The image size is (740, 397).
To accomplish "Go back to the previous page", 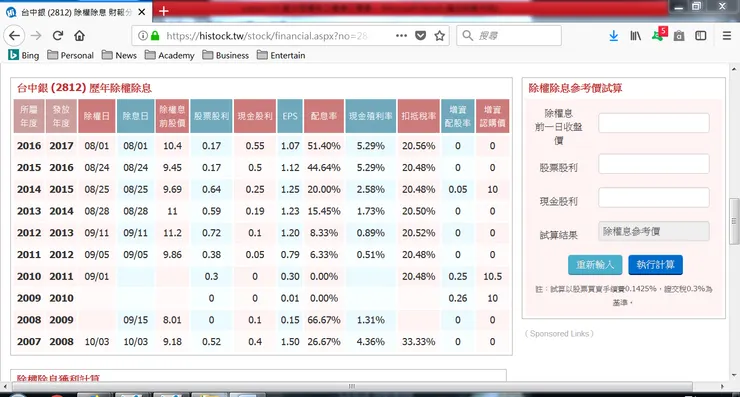I will 15,36.
